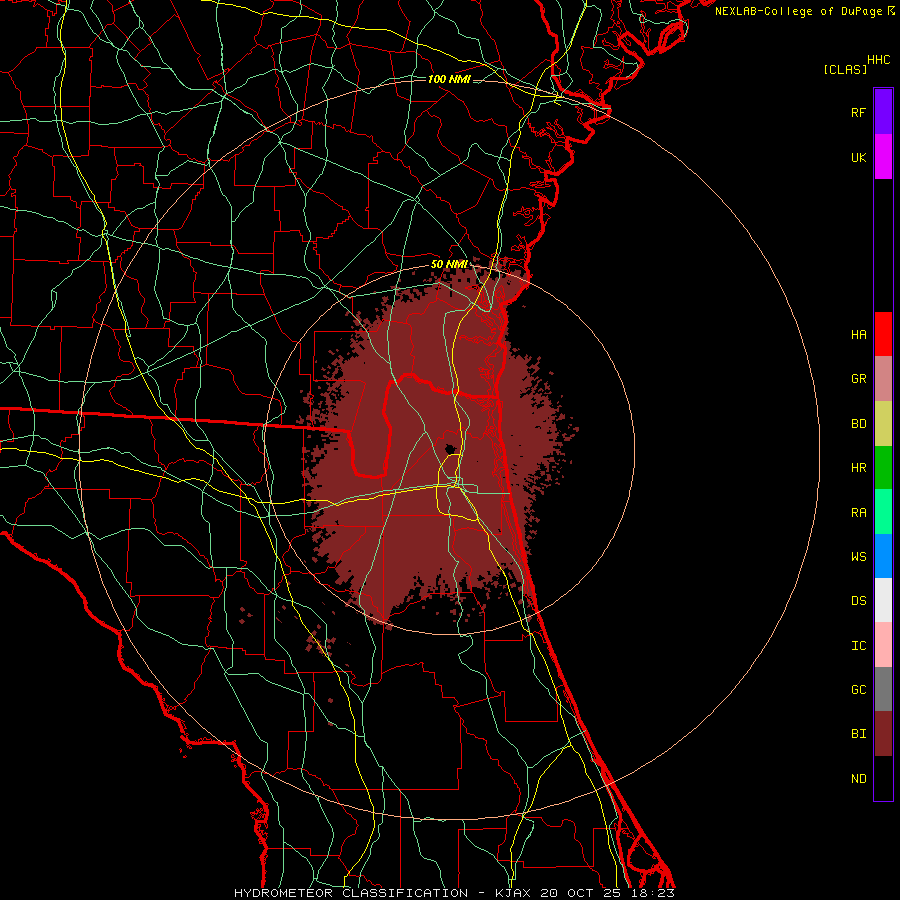Click the BI dark-red legend swatch

[x=883, y=734]
